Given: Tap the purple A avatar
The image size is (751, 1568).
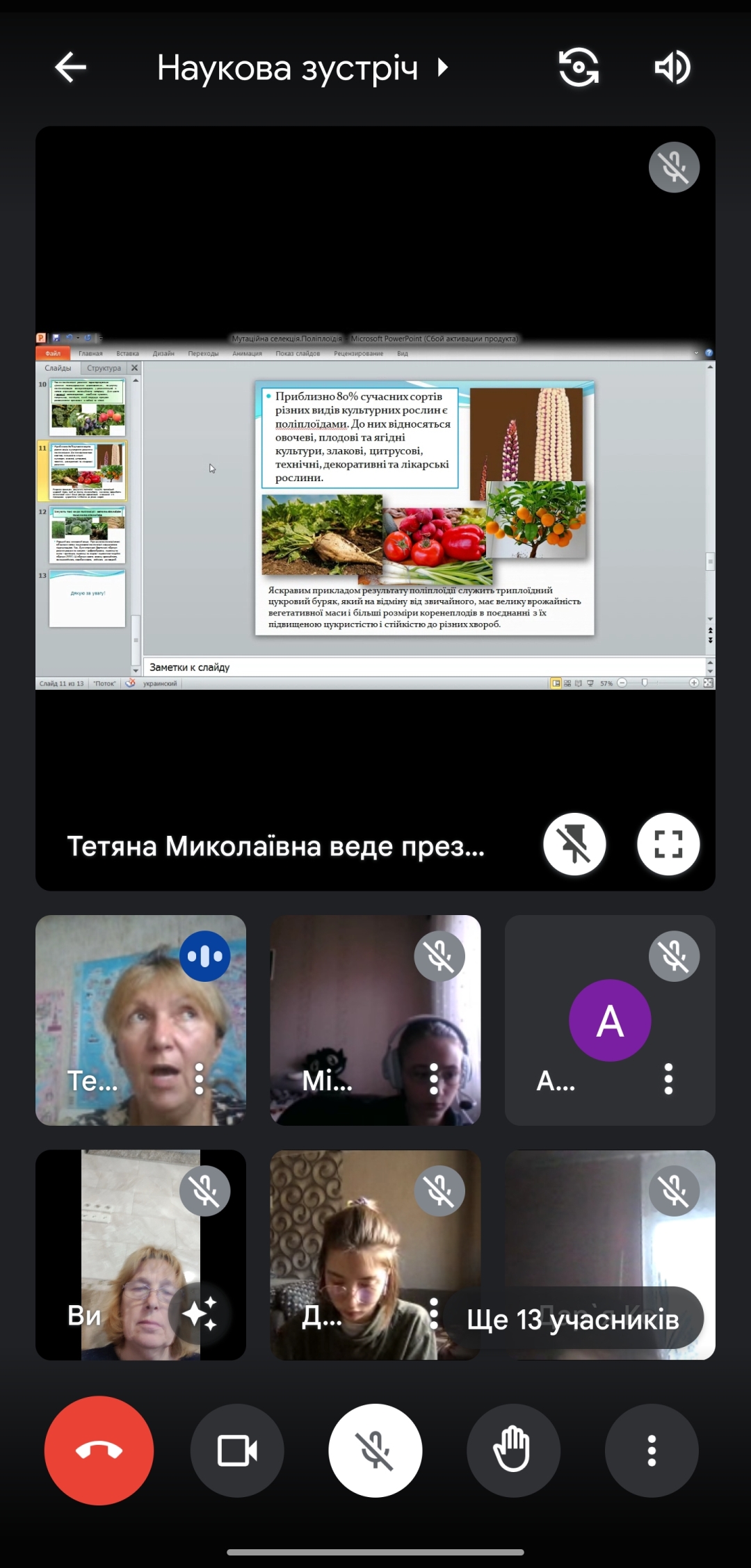Looking at the screenshot, I should click(x=610, y=1020).
